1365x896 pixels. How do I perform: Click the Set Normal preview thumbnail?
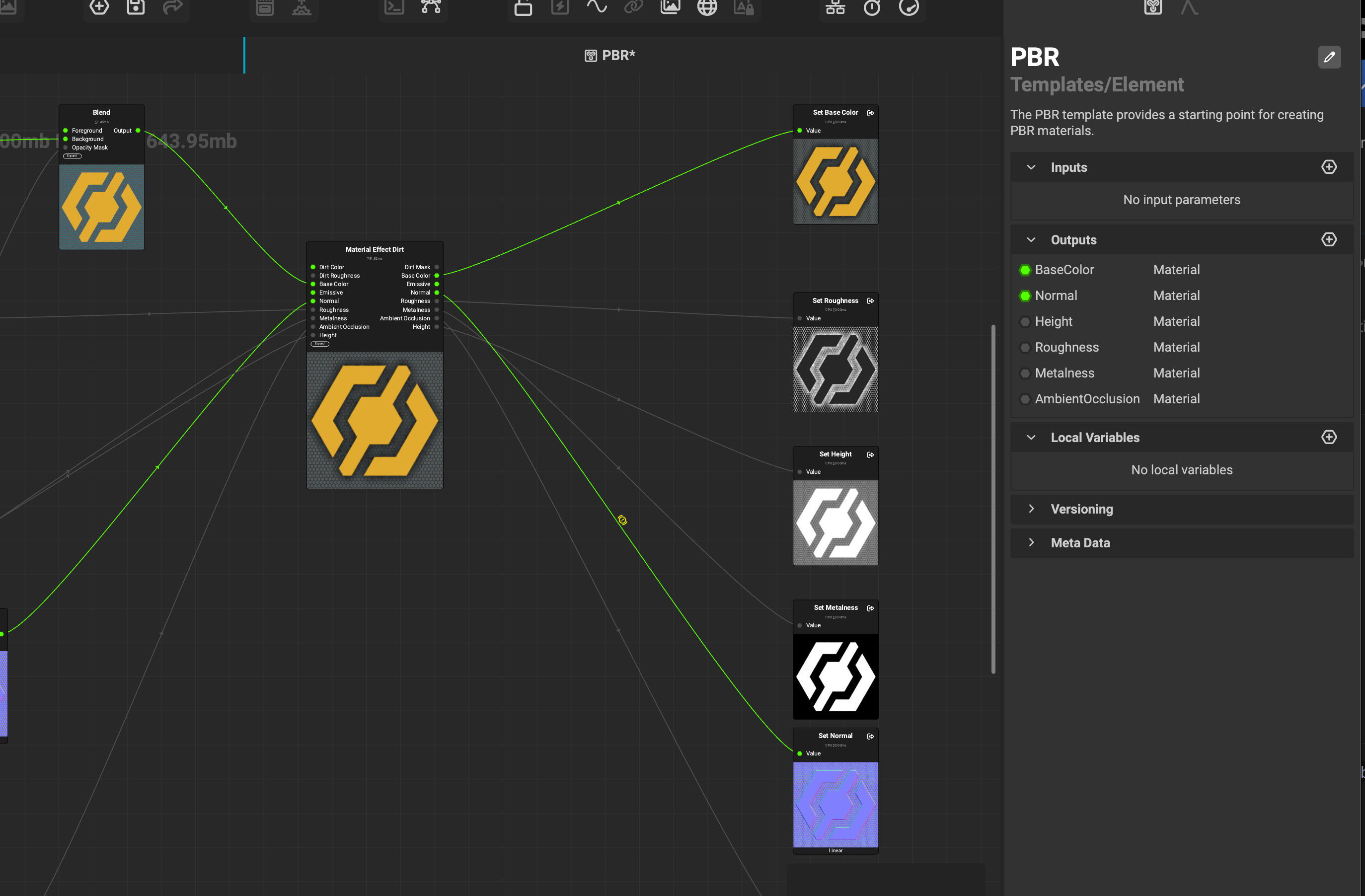[835, 805]
